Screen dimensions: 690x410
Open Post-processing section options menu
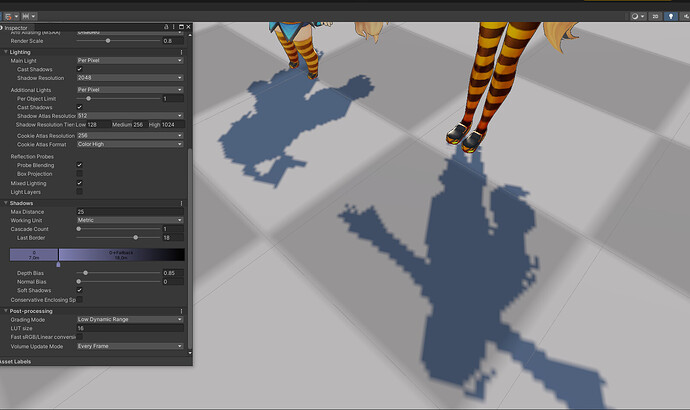click(181, 311)
